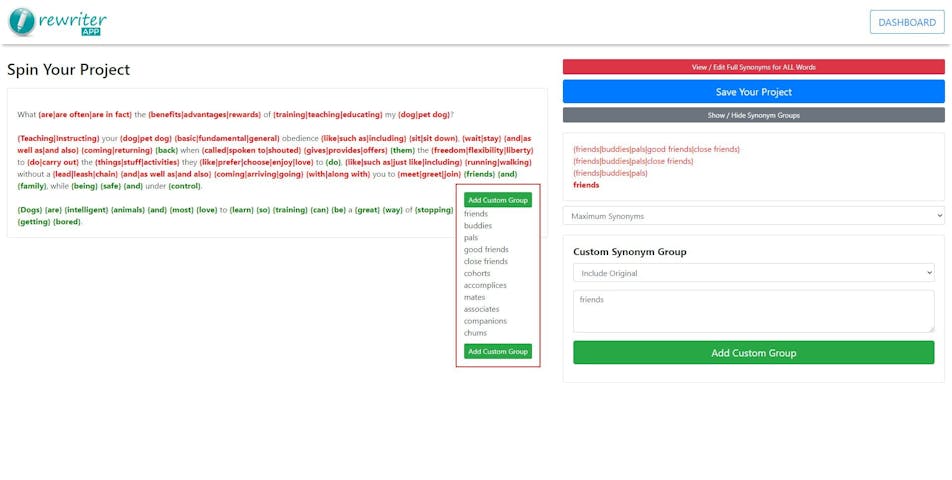Image resolution: width=952 pixels, height=480 pixels.
Task: Open the Dashboard page
Action: click(x=906, y=22)
